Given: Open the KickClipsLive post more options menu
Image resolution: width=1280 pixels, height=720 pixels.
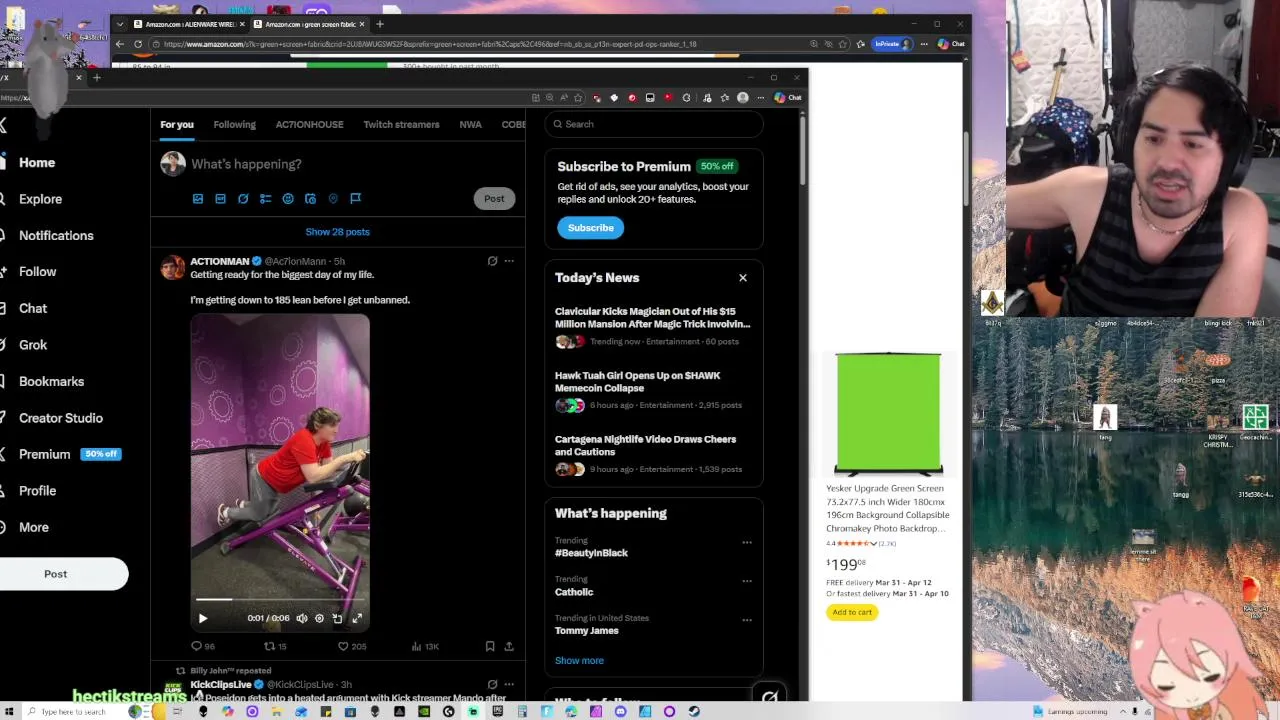Looking at the screenshot, I should (509, 684).
